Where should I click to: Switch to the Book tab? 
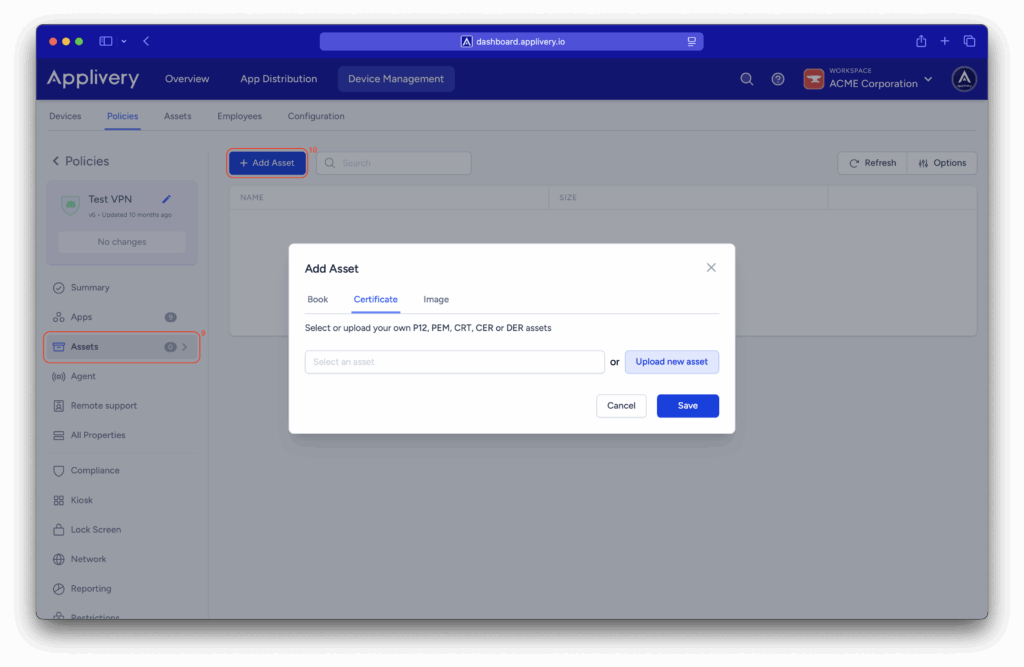pos(317,299)
